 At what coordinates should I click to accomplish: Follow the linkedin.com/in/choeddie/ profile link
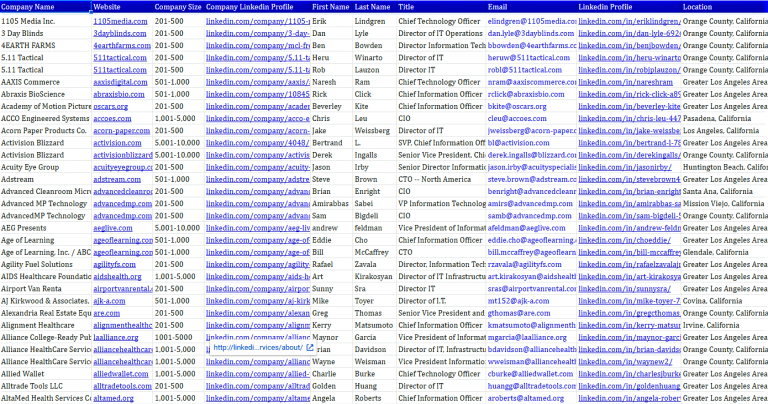(x=624, y=240)
